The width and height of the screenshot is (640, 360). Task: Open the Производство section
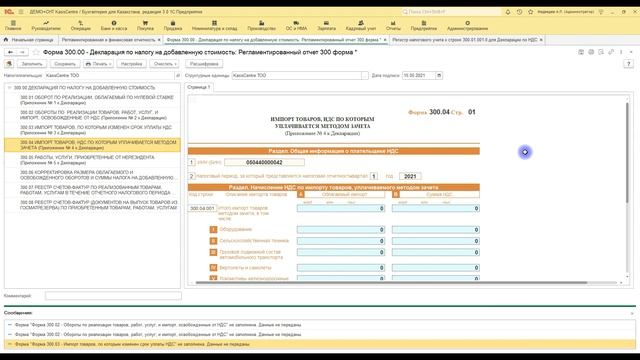click(x=262, y=26)
